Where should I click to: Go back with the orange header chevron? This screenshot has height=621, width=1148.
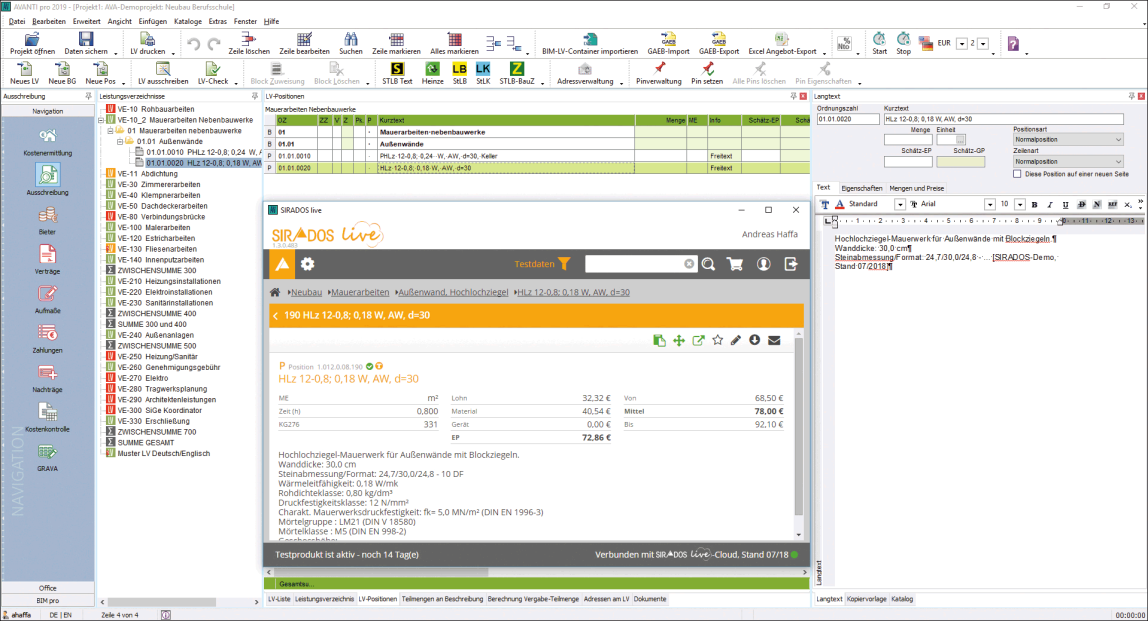click(275, 316)
